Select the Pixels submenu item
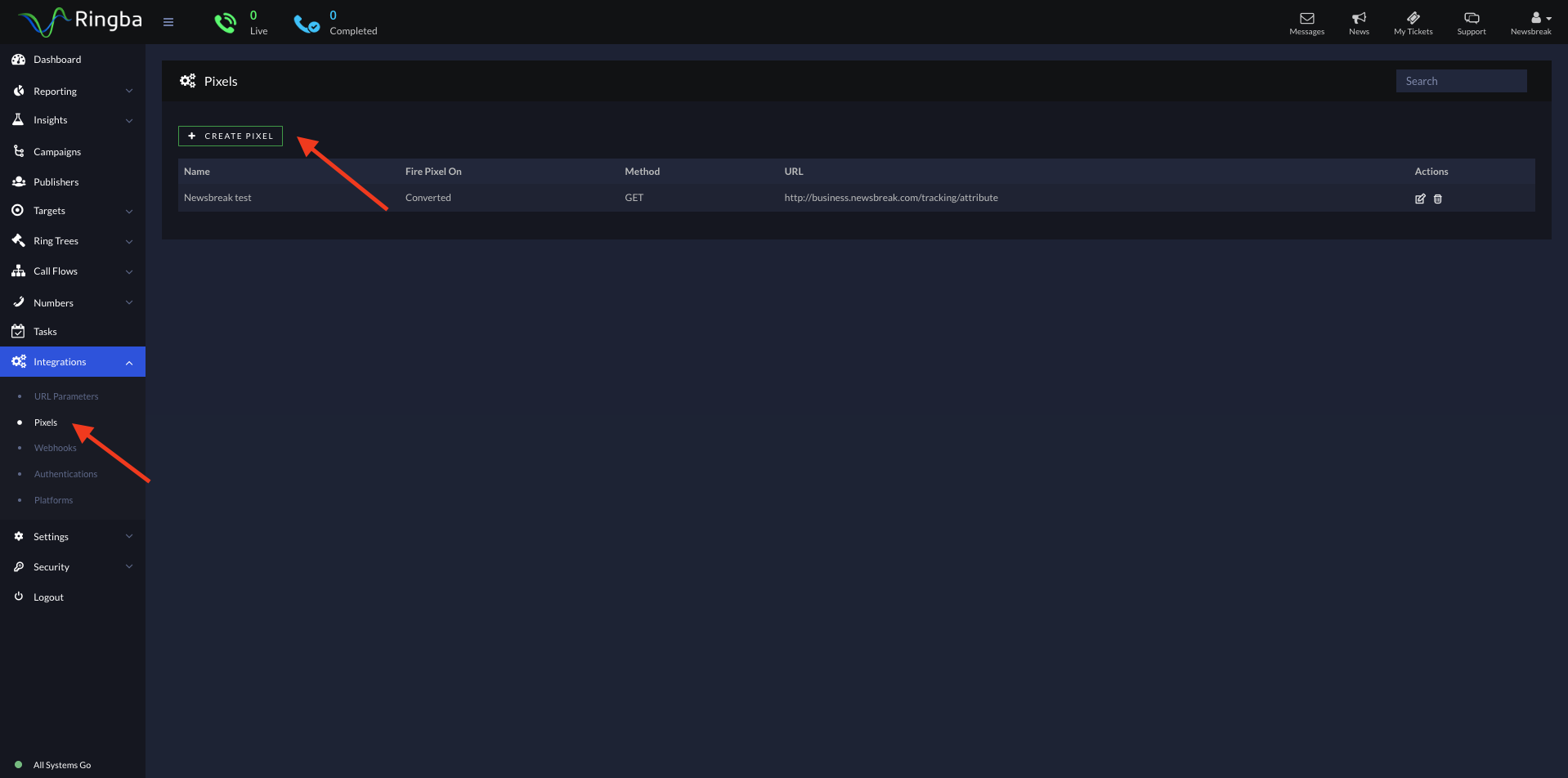Viewport: 1568px width, 778px height. [46, 423]
